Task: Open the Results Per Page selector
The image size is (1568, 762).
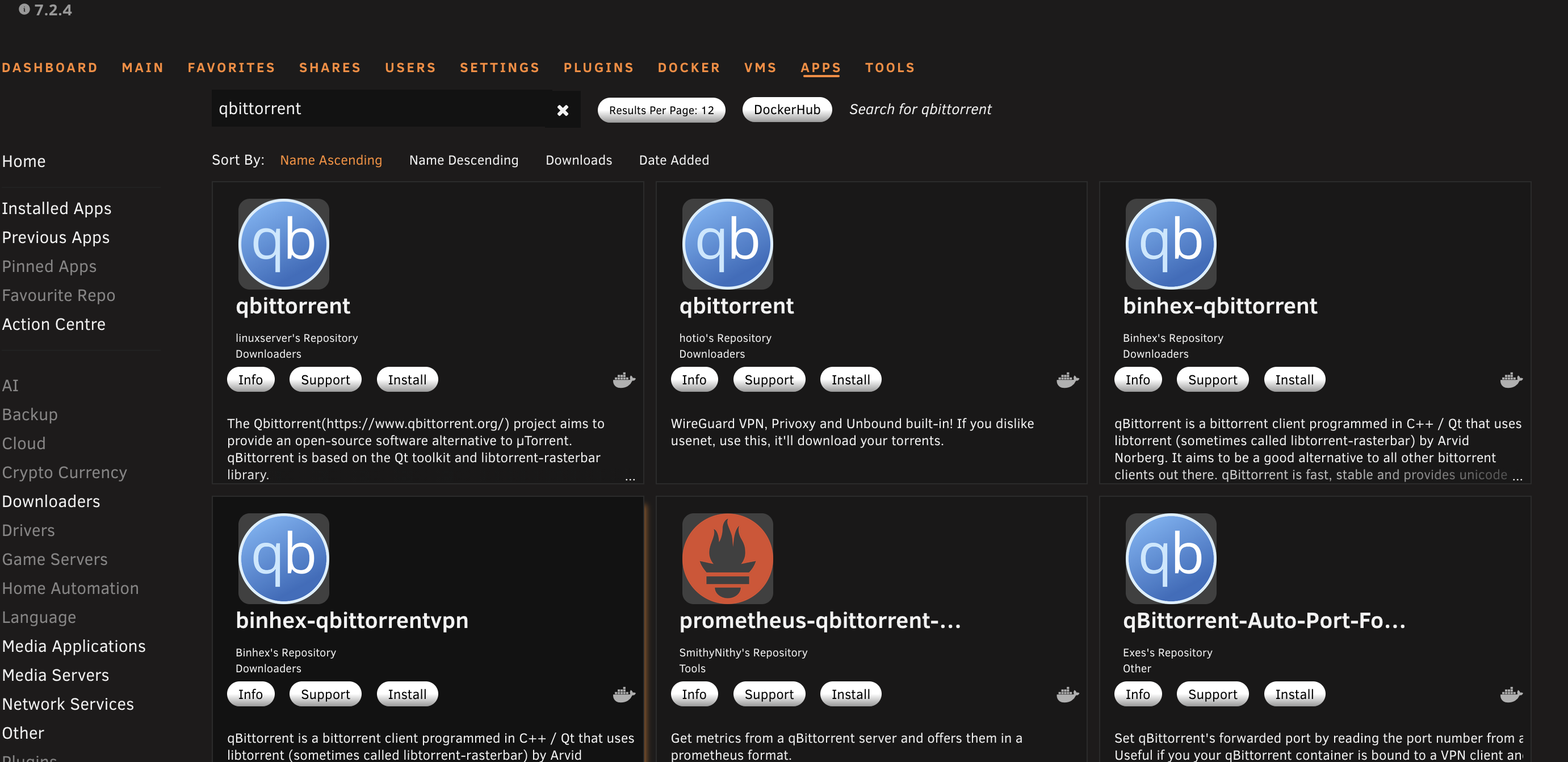Action: 661,110
